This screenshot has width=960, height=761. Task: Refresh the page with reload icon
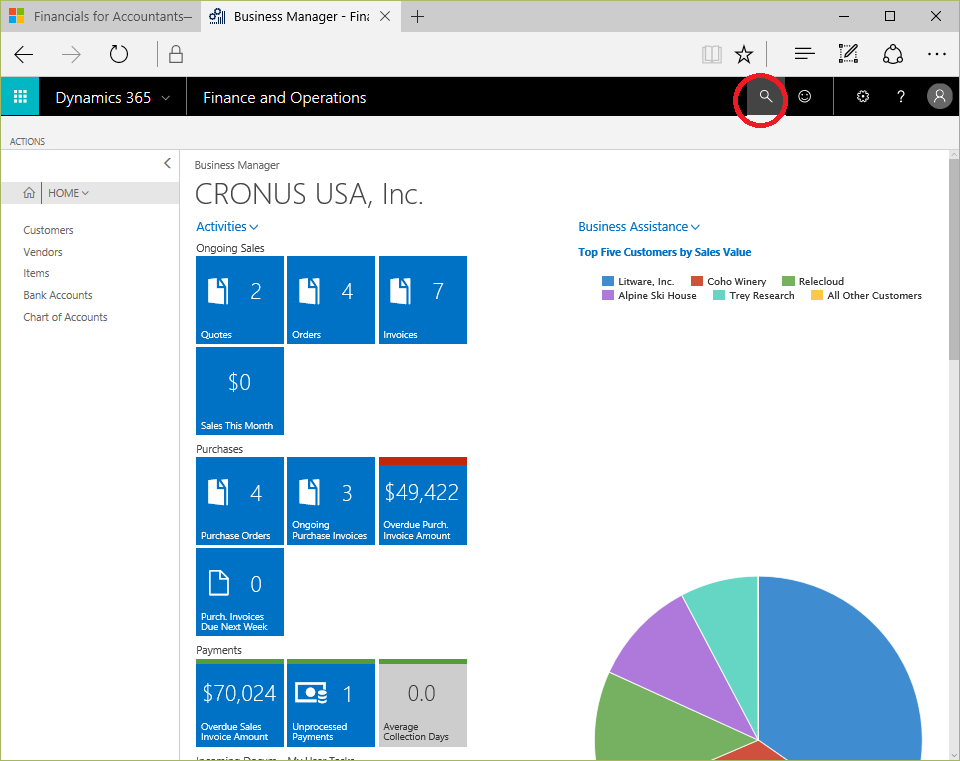click(119, 54)
